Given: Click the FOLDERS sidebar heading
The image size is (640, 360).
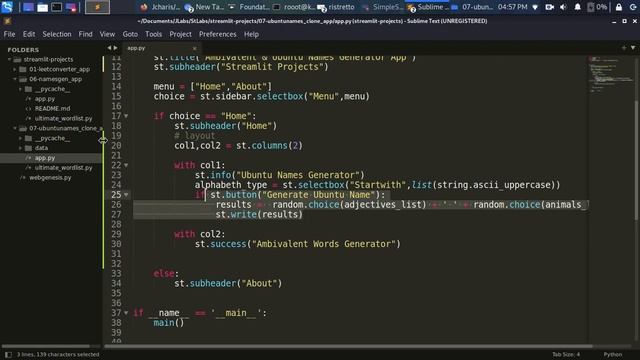Looking at the screenshot, I should [x=23, y=50].
